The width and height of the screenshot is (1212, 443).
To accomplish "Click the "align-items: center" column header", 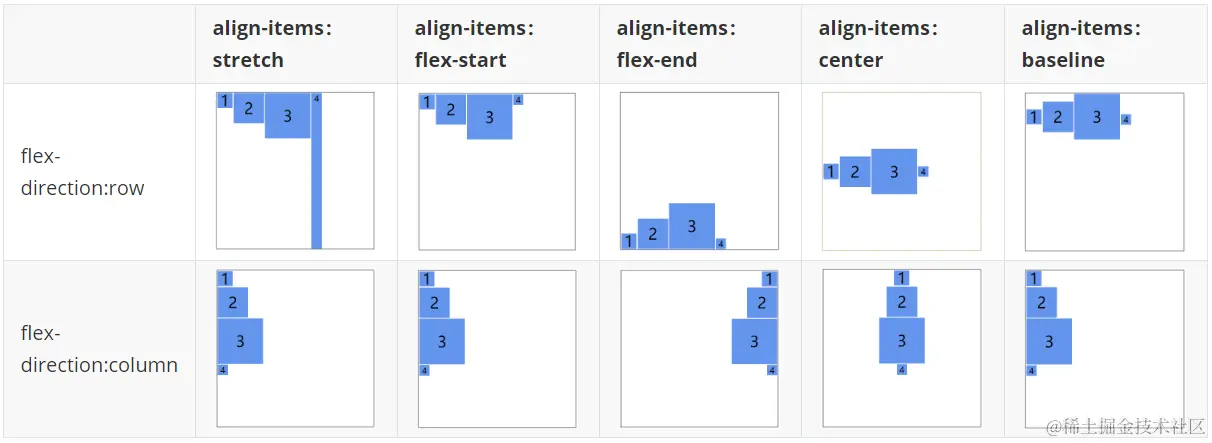I will pos(878,44).
